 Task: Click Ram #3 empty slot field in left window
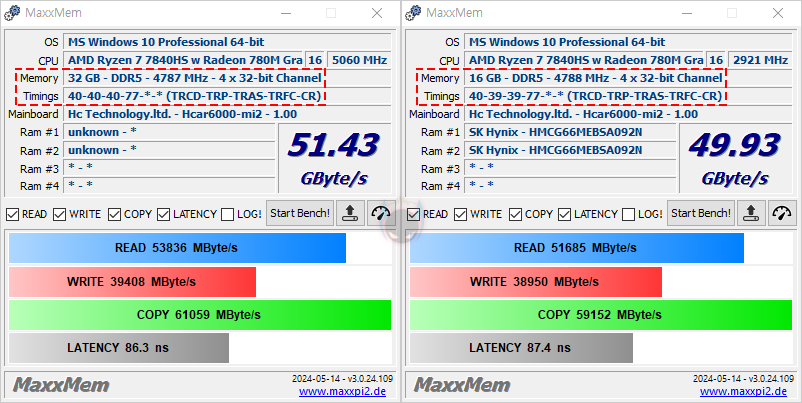[170, 168]
